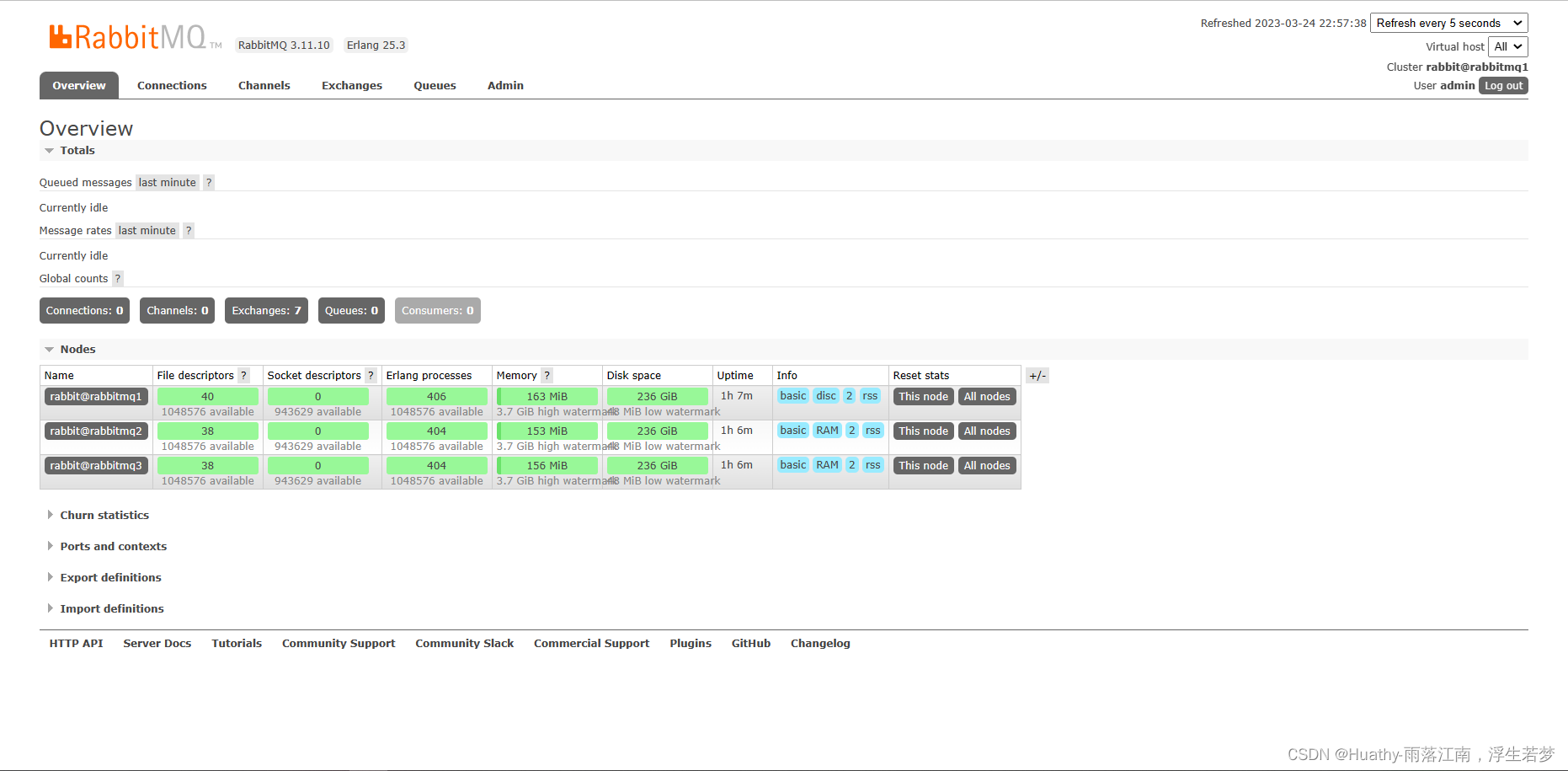The image size is (1568, 771).
Task: Reset stats This node for rabbitmq1
Action: click(x=923, y=396)
